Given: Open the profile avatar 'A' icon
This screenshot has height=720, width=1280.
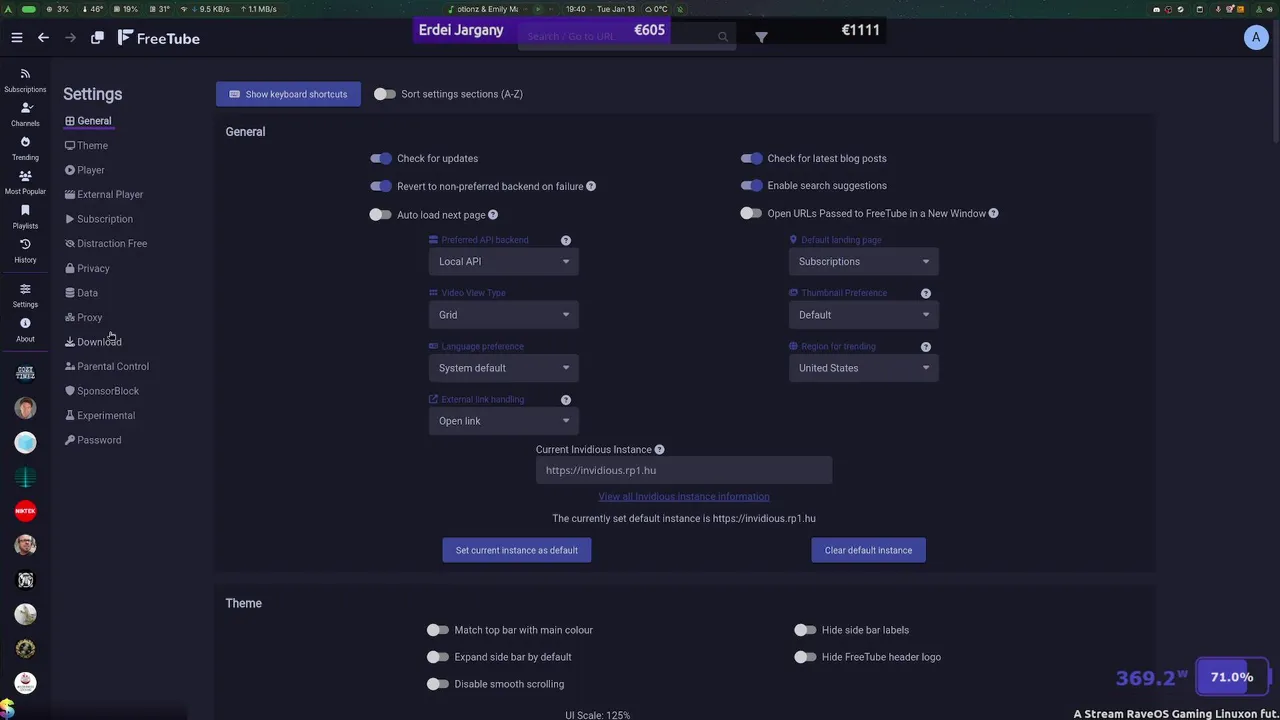Looking at the screenshot, I should [1256, 37].
